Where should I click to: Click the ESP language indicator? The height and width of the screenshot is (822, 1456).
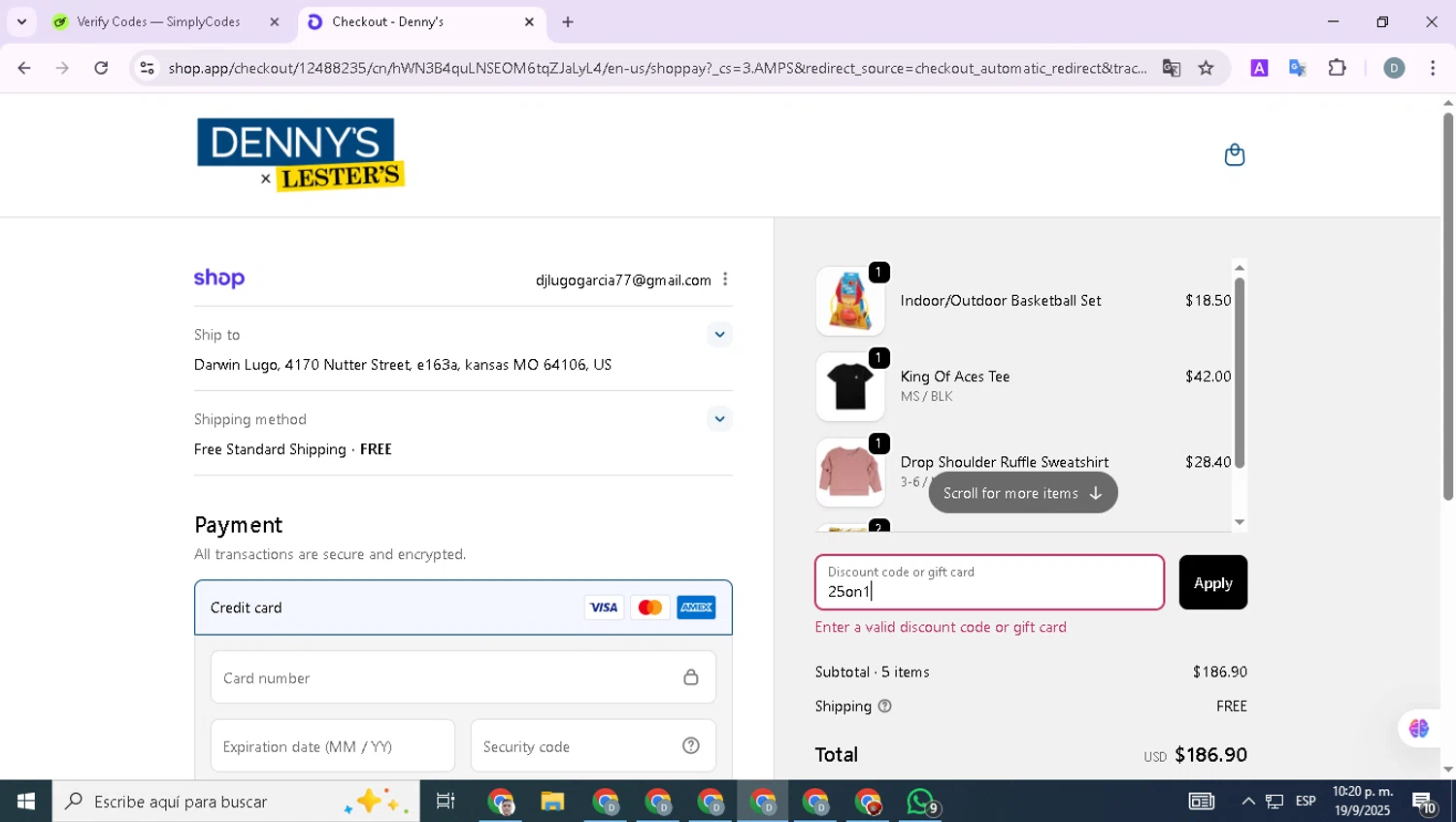(x=1306, y=802)
